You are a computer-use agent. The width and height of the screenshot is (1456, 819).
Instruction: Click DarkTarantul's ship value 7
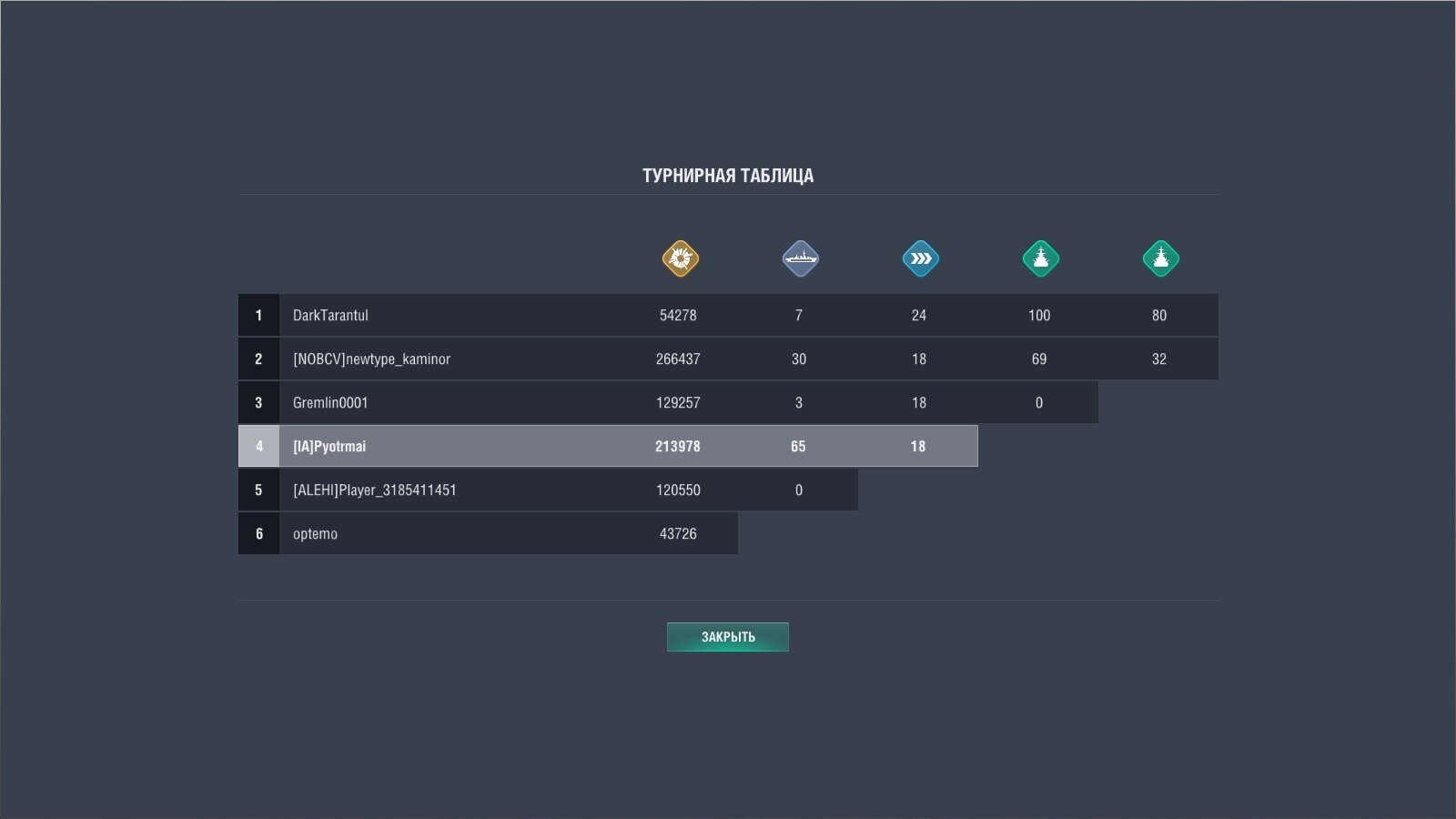click(799, 316)
